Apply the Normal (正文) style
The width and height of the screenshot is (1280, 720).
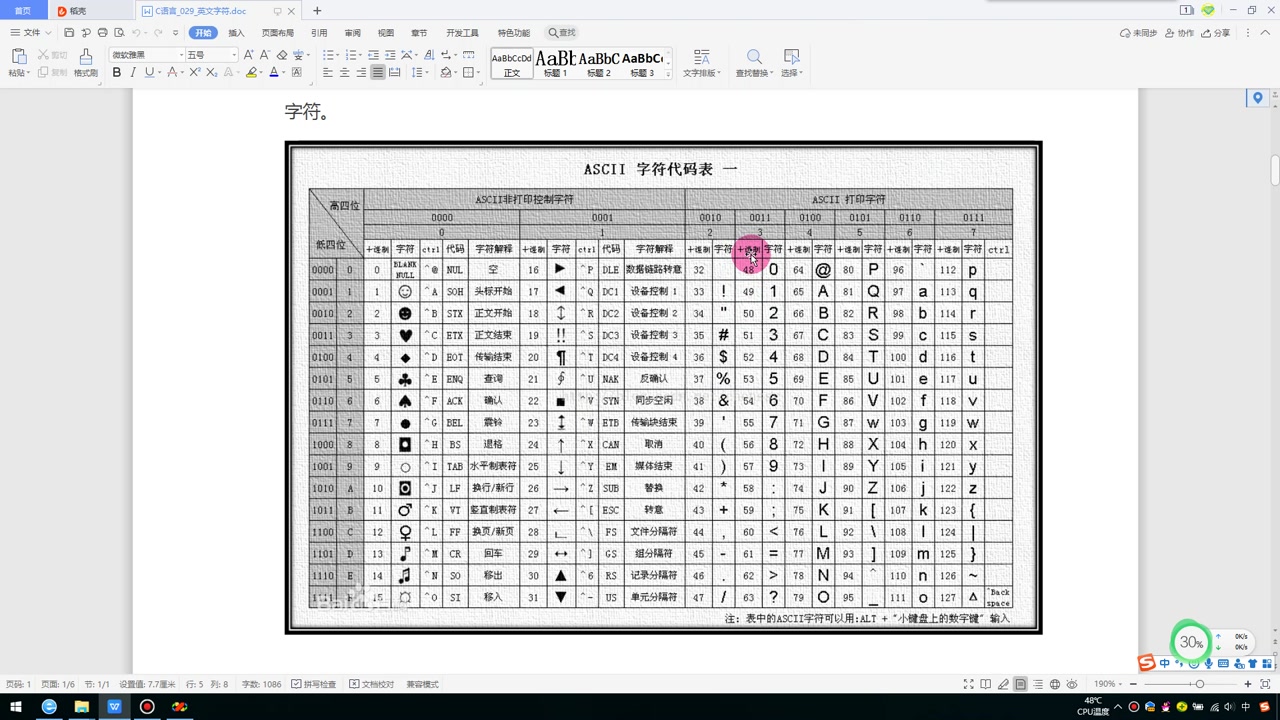pyautogui.click(x=512, y=64)
